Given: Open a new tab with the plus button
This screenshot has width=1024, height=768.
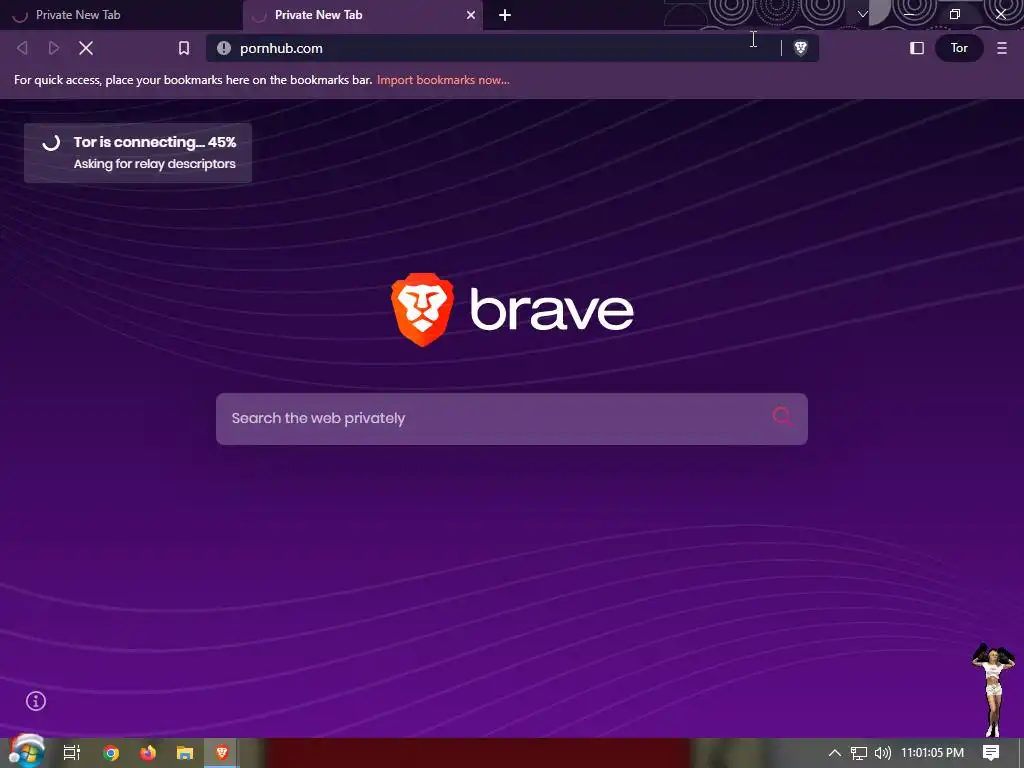Looking at the screenshot, I should coord(505,15).
